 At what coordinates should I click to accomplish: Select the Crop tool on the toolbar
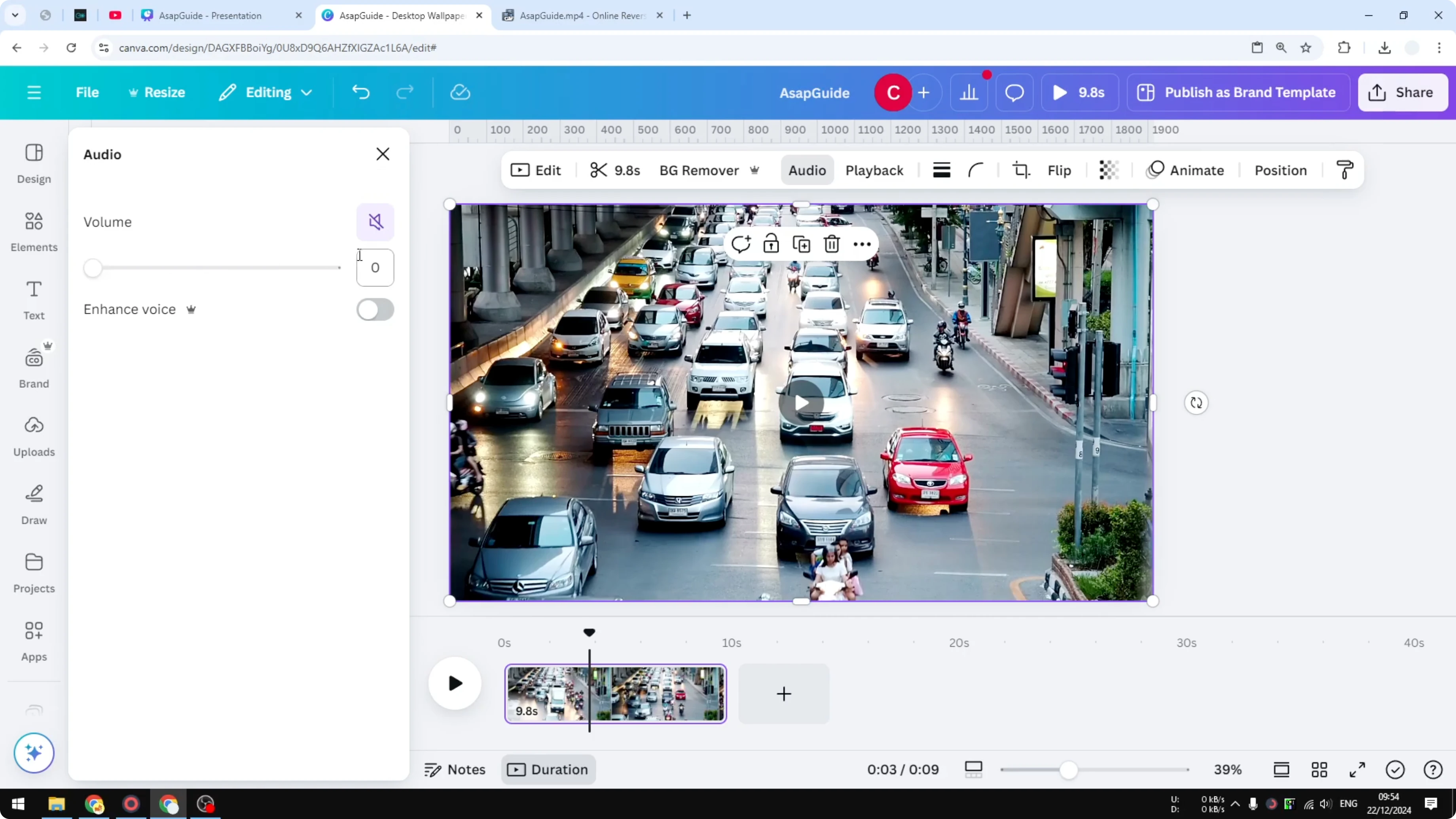pos(1021,170)
